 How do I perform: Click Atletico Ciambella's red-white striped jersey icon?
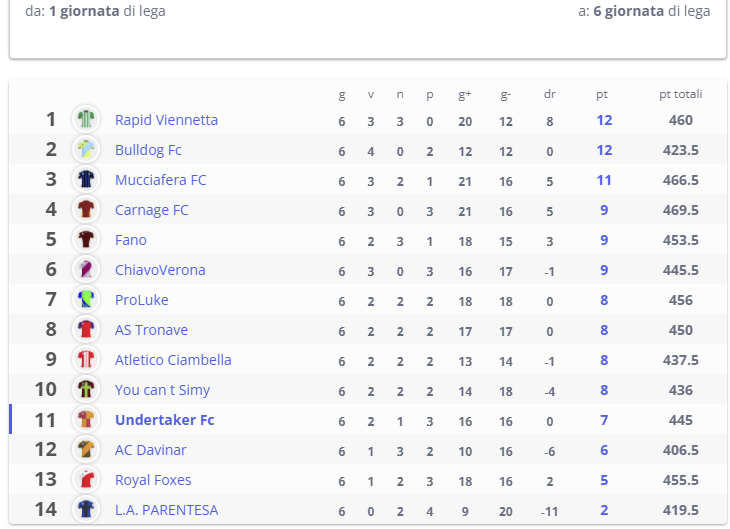86,359
